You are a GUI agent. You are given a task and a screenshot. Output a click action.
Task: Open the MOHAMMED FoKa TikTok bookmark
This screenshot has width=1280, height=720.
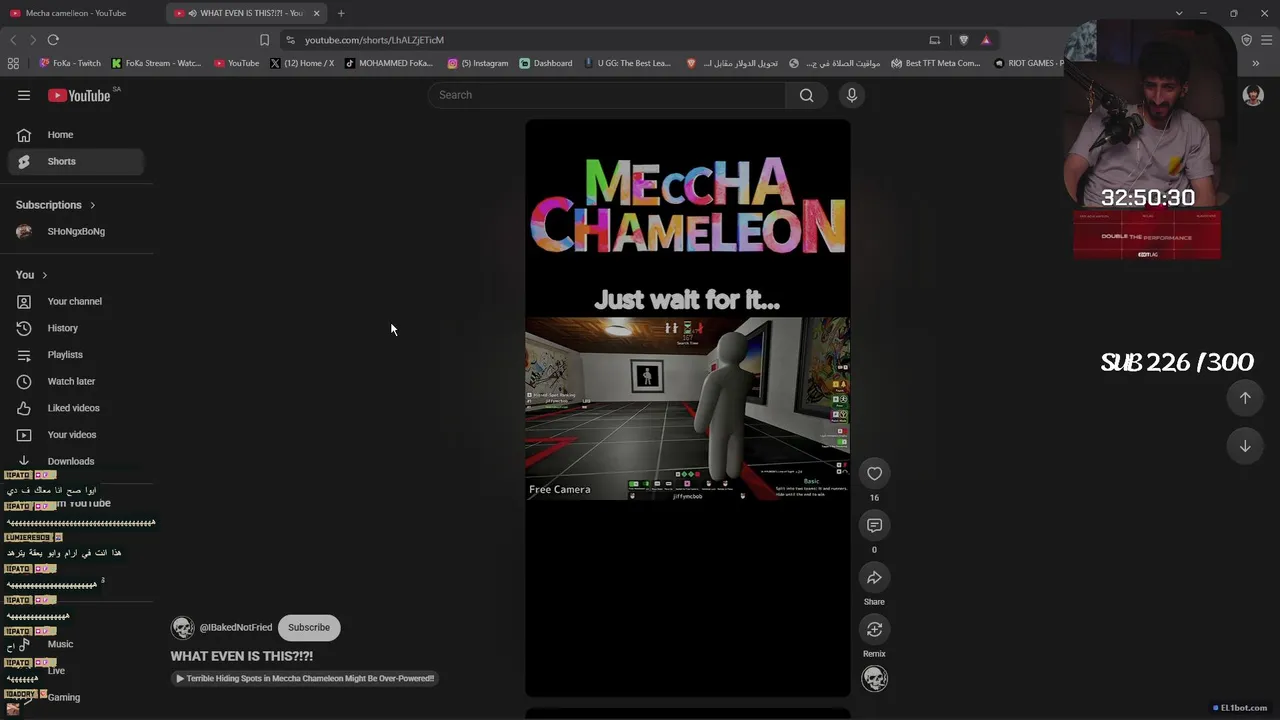(x=389, y=63)
